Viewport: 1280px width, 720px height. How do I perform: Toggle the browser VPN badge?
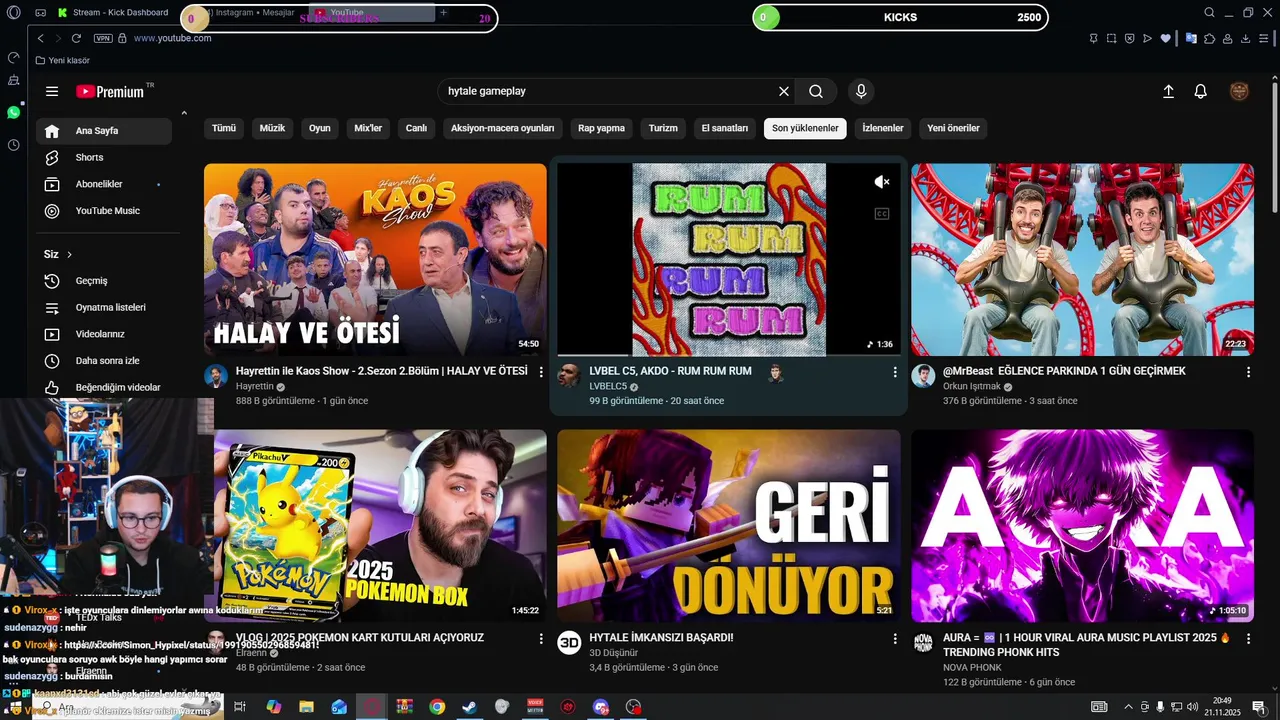pos(103,38)
